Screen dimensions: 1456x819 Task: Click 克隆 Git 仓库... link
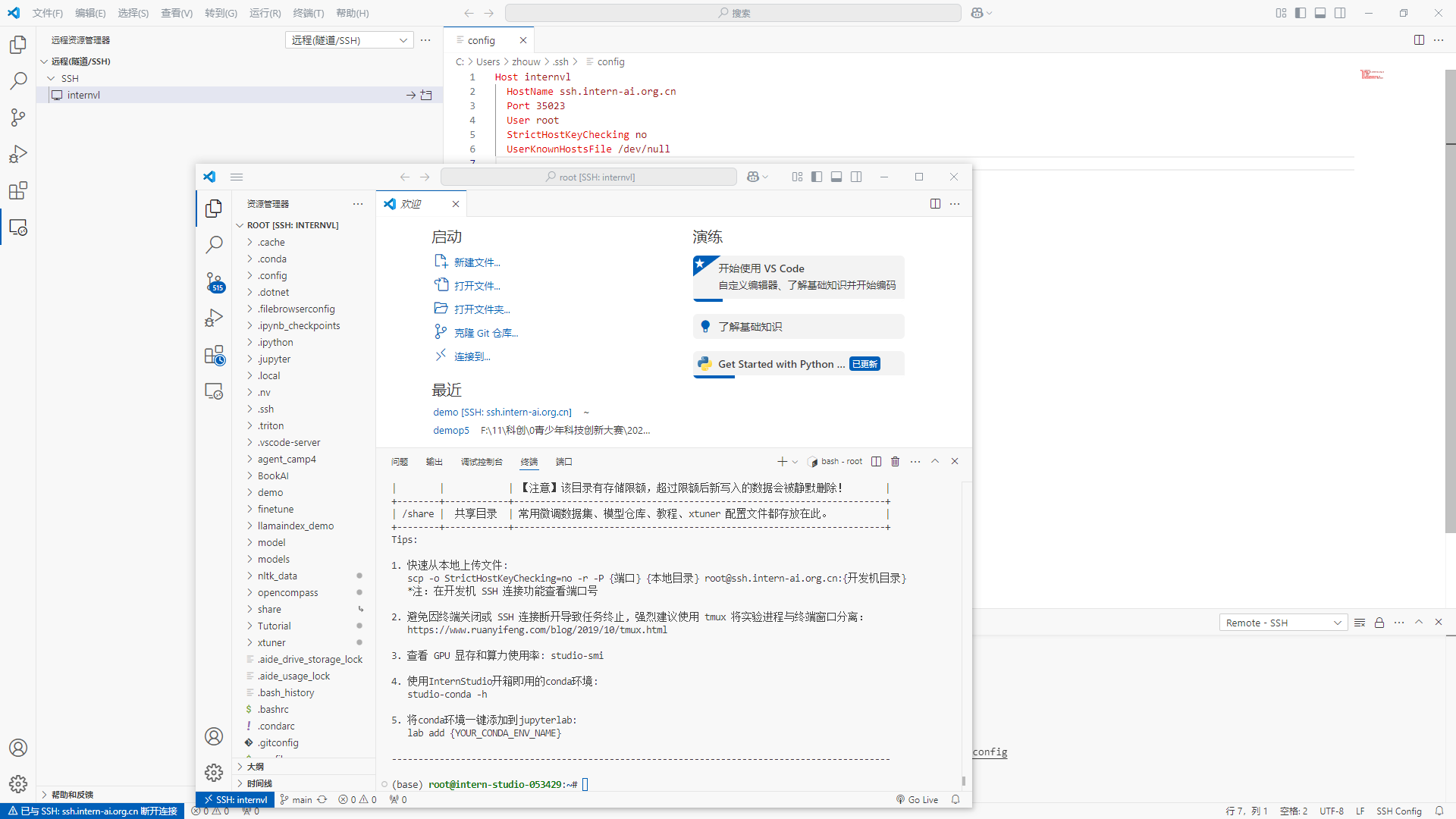coord(486,333)
